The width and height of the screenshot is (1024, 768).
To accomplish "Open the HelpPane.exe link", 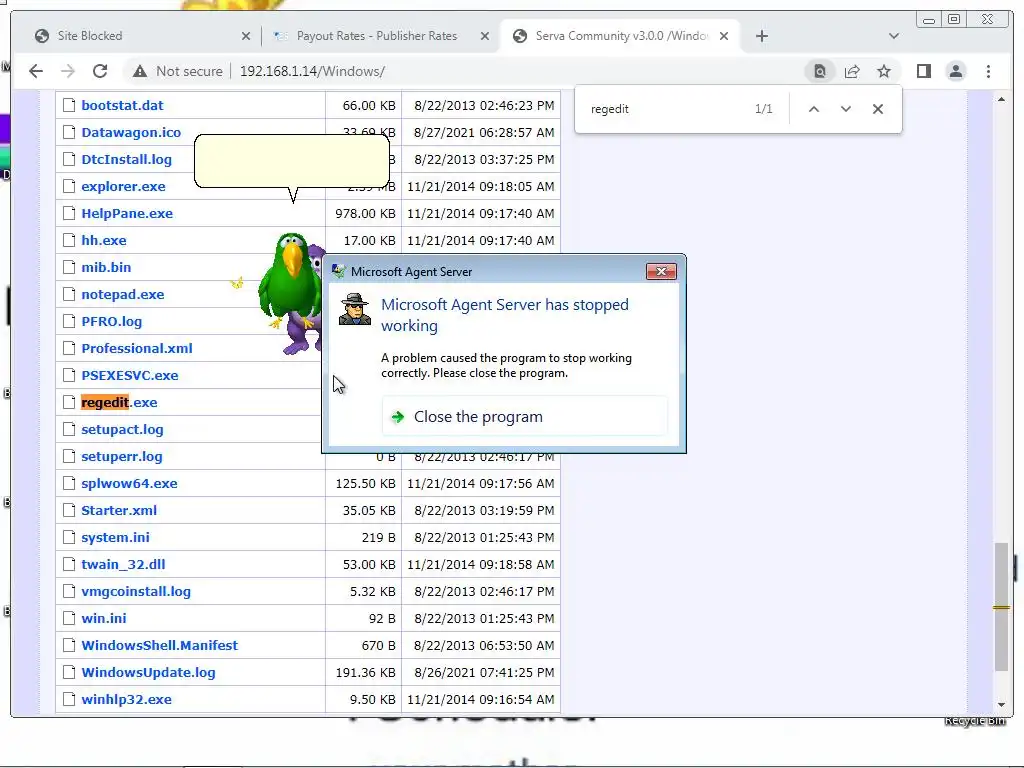I will (x=127, y=214).
